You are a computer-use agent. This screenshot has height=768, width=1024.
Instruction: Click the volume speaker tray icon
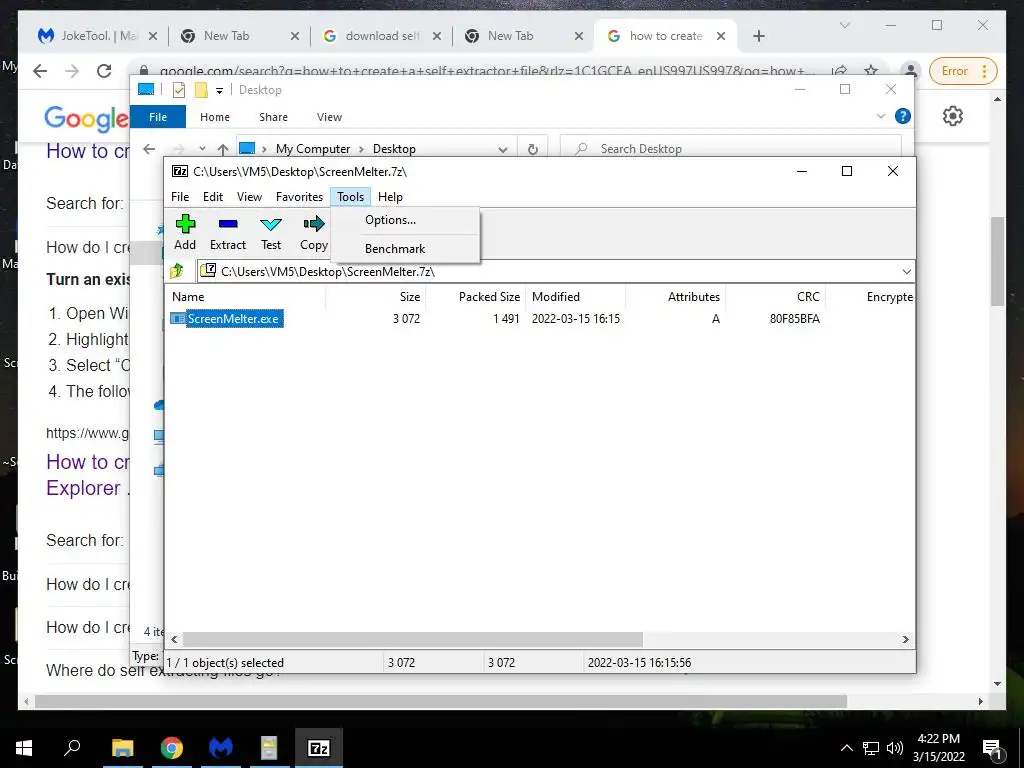click(895, 748)
